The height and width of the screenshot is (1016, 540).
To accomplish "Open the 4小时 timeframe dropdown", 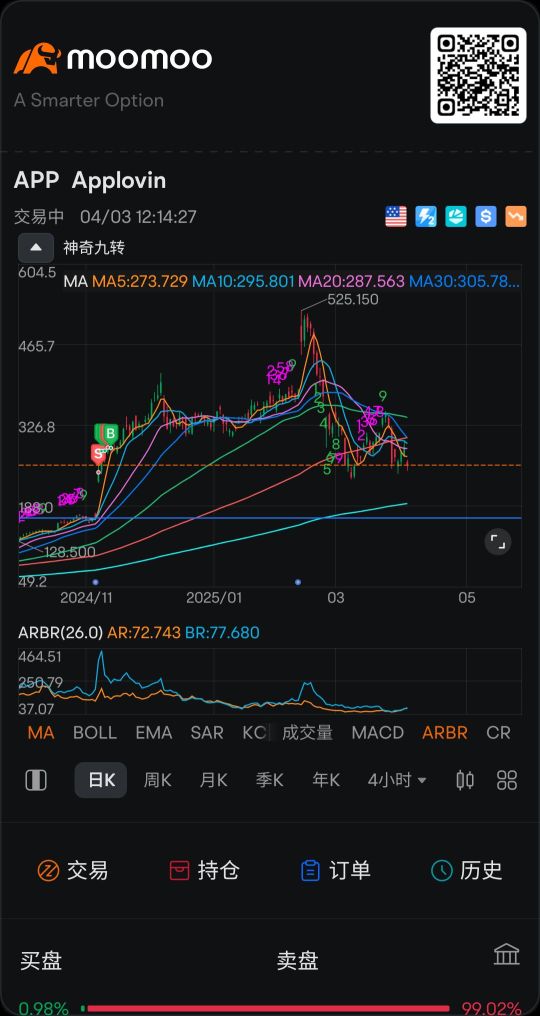I will (397, 780).
